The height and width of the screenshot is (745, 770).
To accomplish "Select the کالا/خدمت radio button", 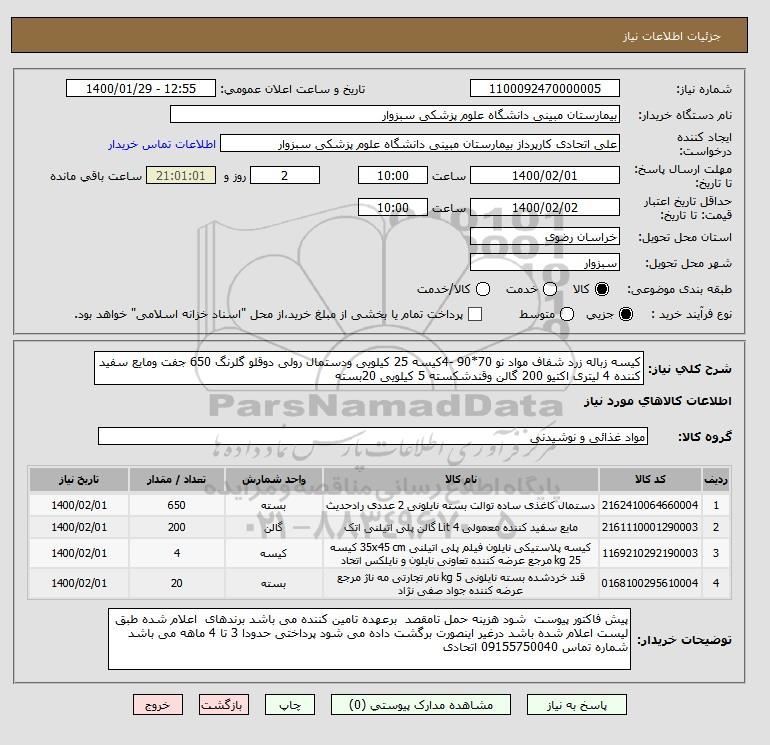I will [x=483, y=289].
